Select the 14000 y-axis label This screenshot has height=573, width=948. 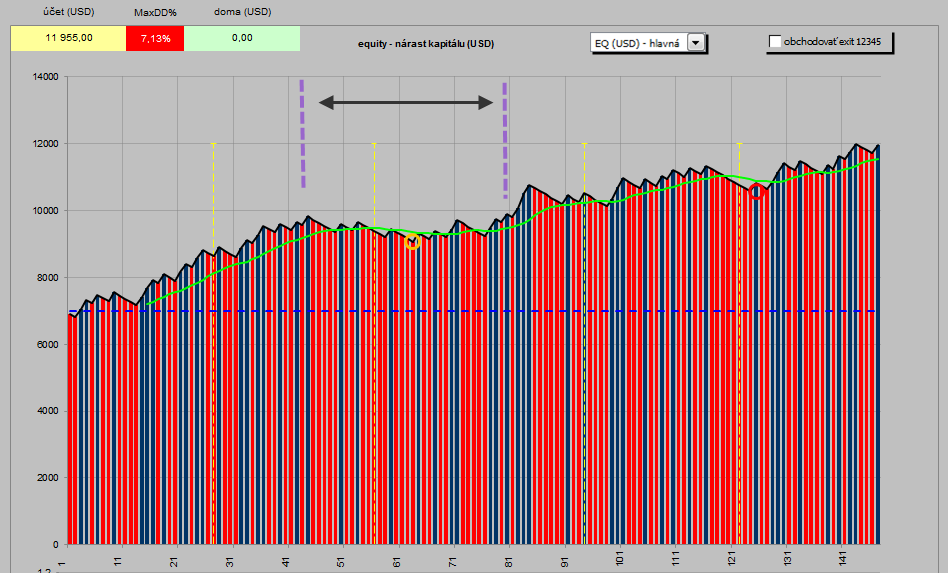point(46,77)
